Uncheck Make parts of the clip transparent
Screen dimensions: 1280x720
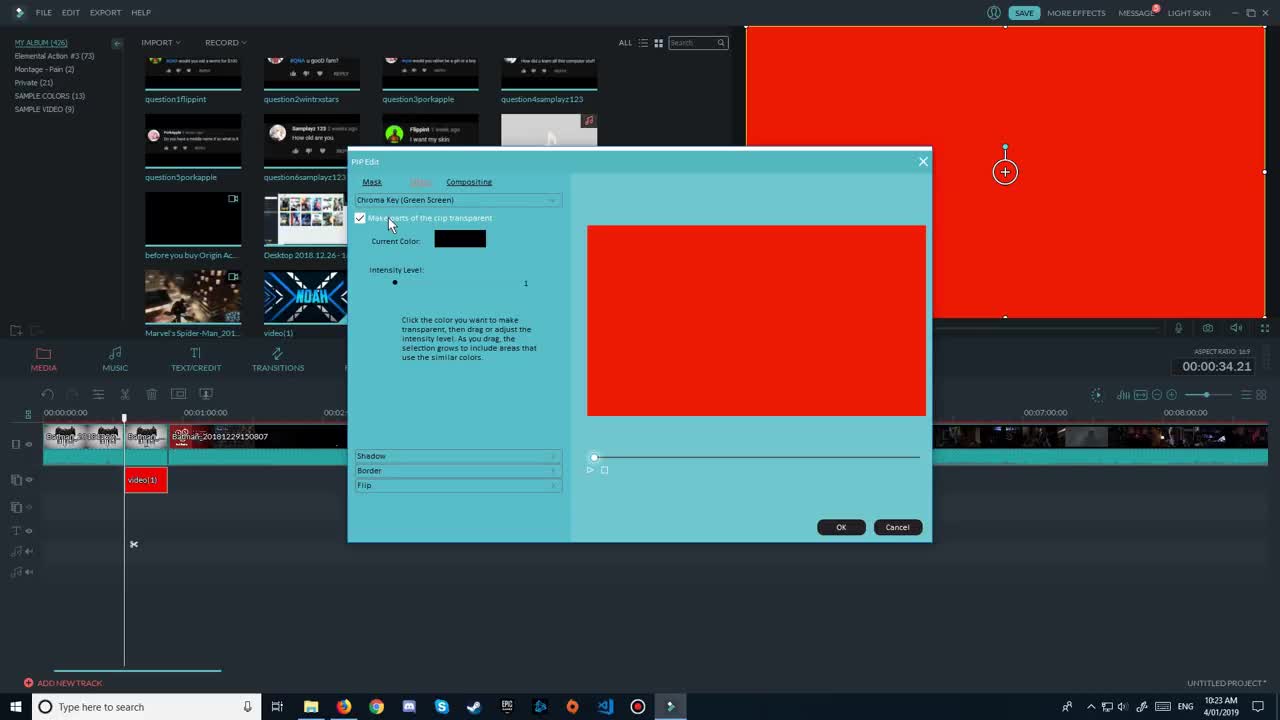[360, 218]
